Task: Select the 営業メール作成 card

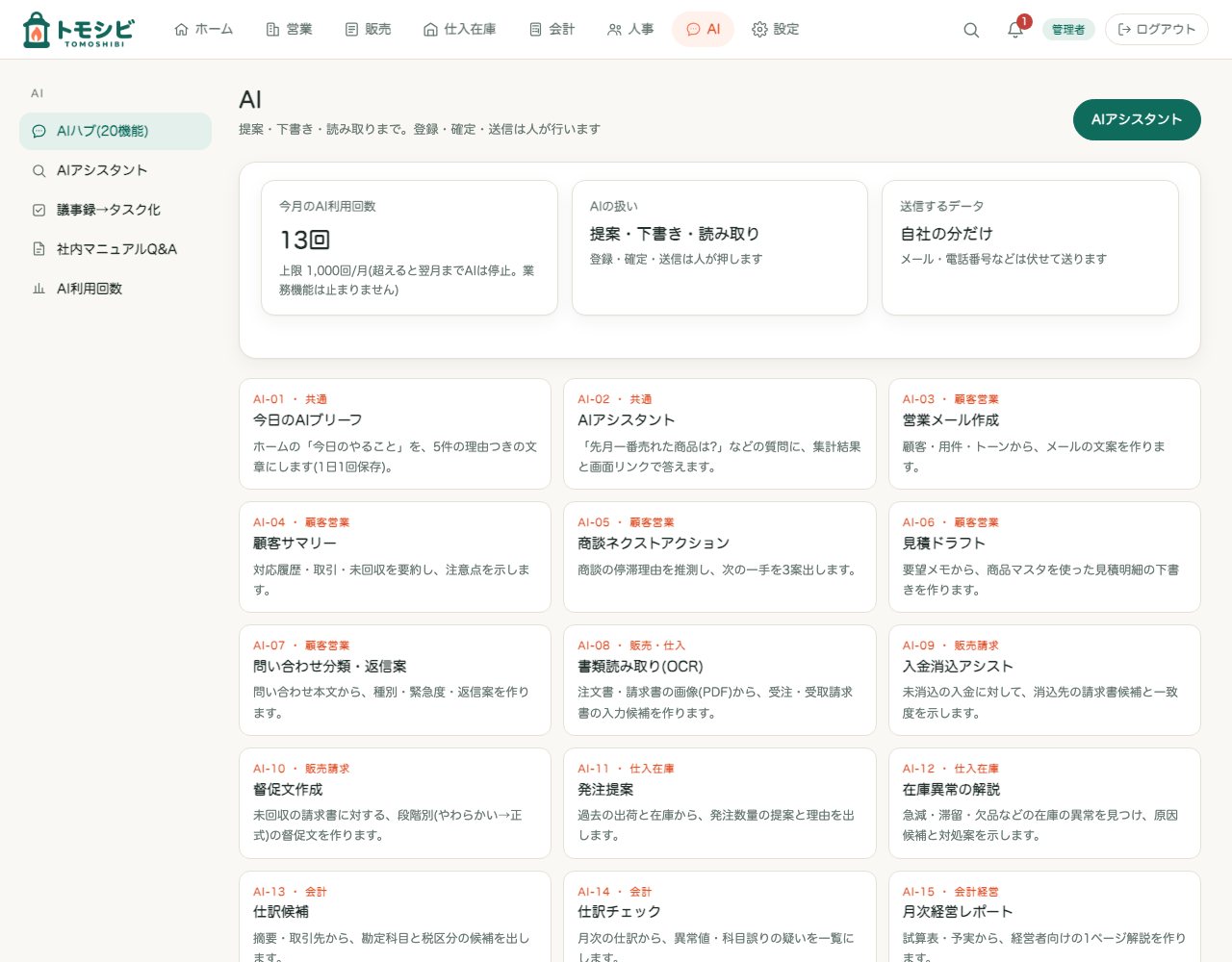Action: coord(1044,434)
